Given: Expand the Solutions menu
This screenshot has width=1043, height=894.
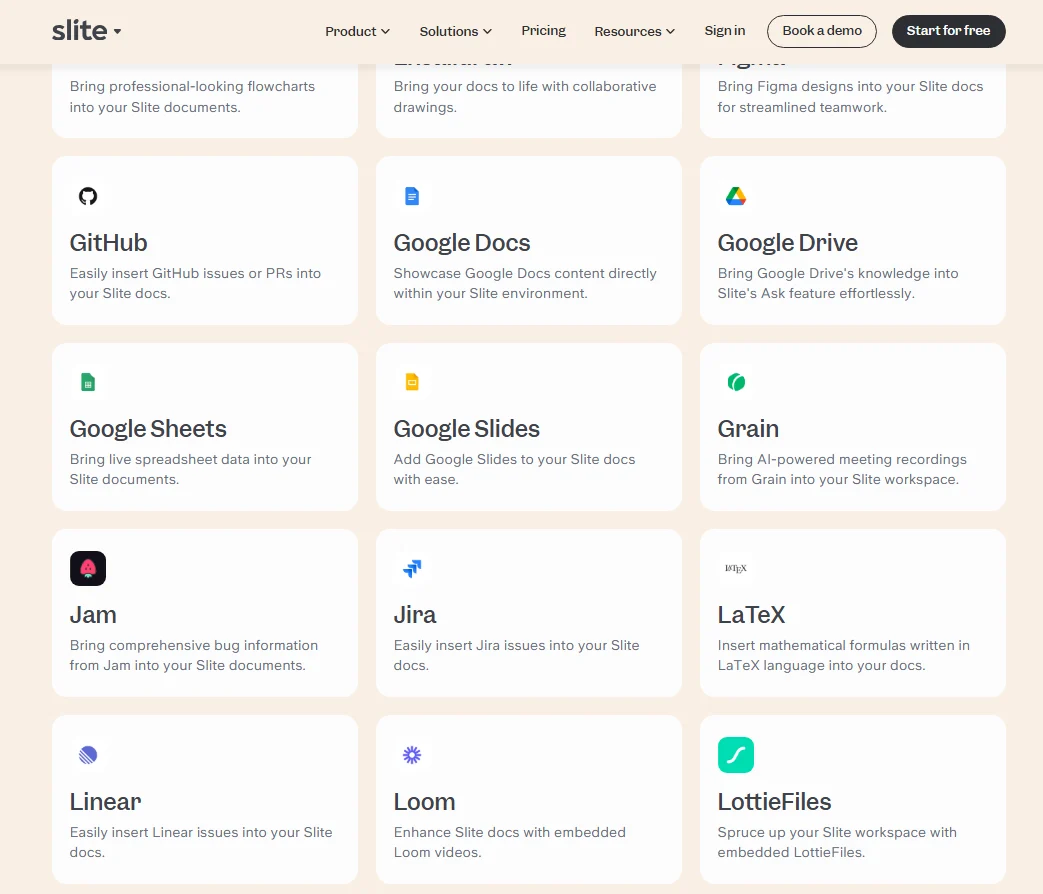Looking at the screenshot, I should [x=456, y=31].
